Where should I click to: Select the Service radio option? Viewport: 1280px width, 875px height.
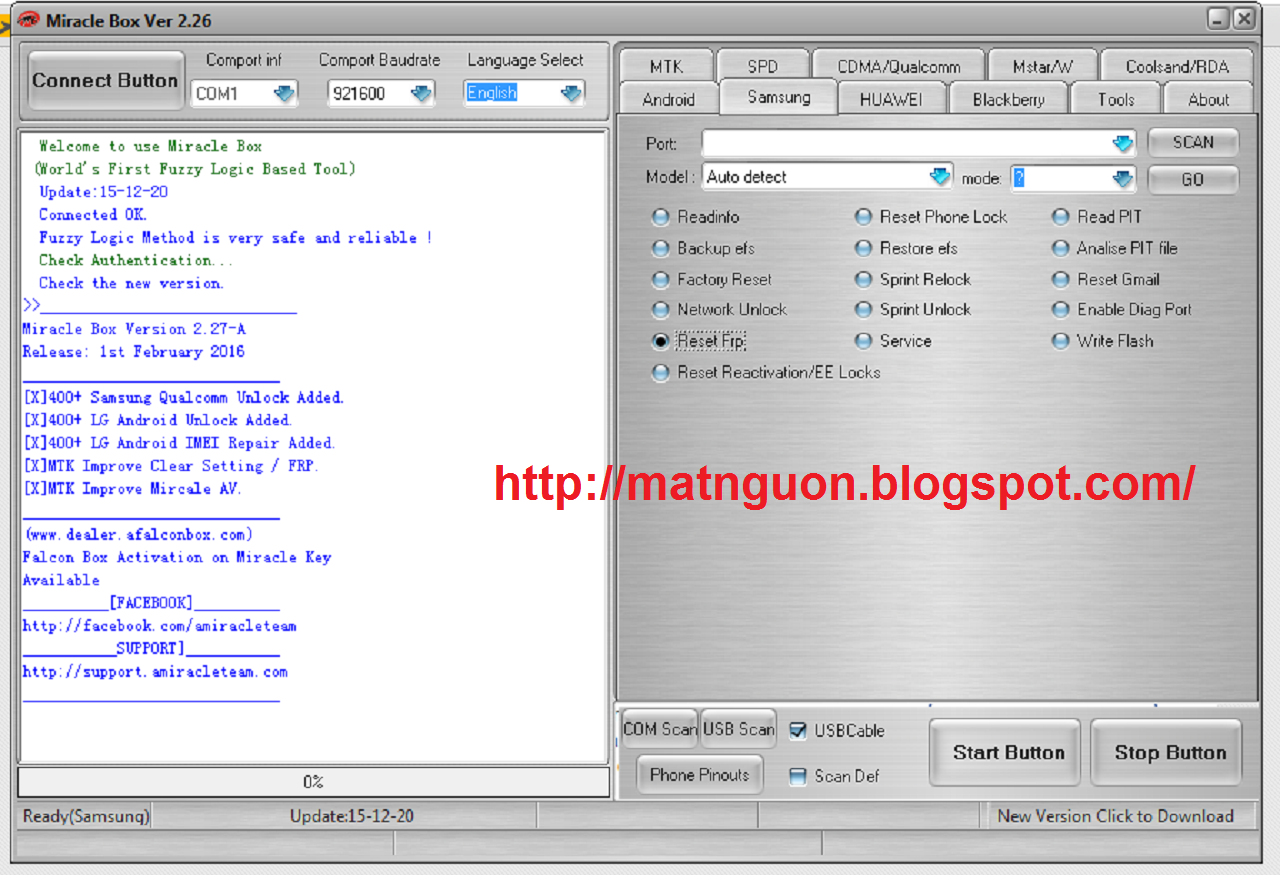[863, 341]
